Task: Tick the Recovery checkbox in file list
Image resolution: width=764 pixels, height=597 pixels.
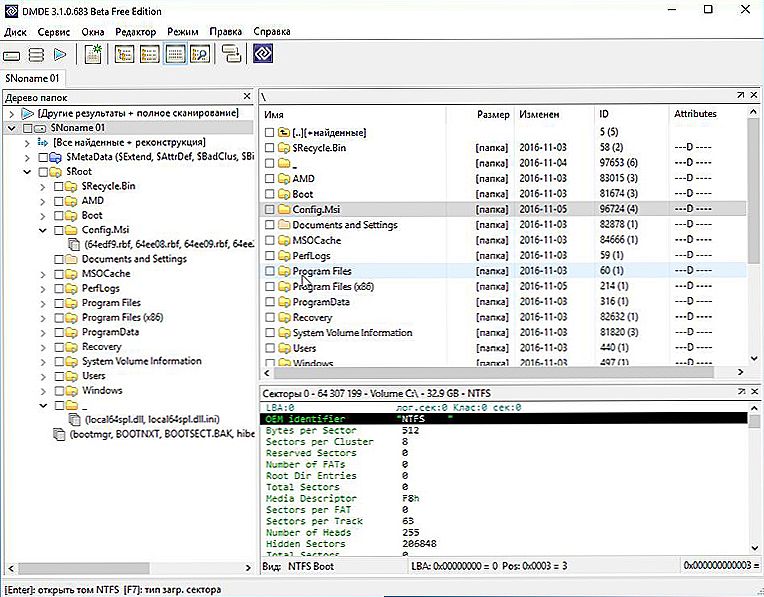Action: click(269, 317)
